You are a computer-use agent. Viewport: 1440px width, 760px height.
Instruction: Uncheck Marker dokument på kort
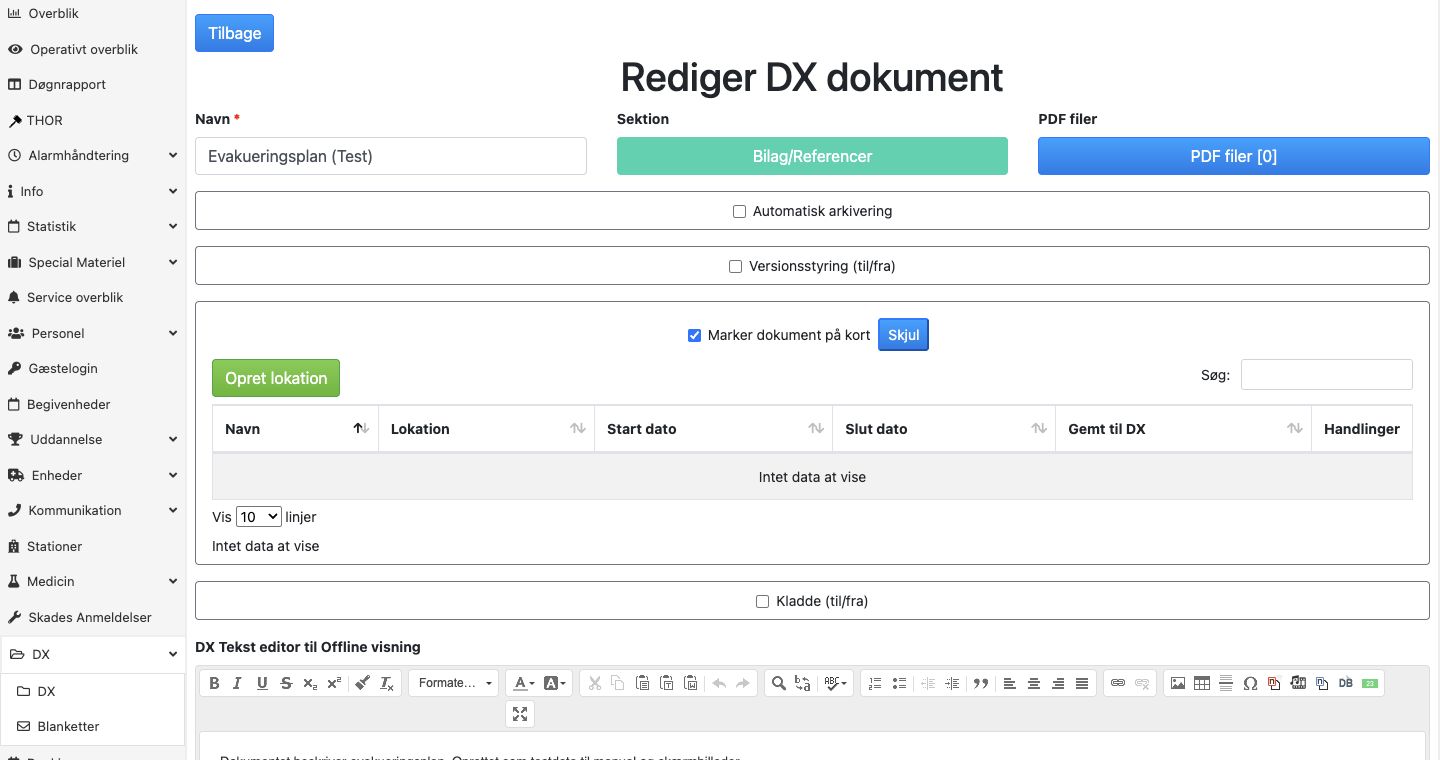694,335
